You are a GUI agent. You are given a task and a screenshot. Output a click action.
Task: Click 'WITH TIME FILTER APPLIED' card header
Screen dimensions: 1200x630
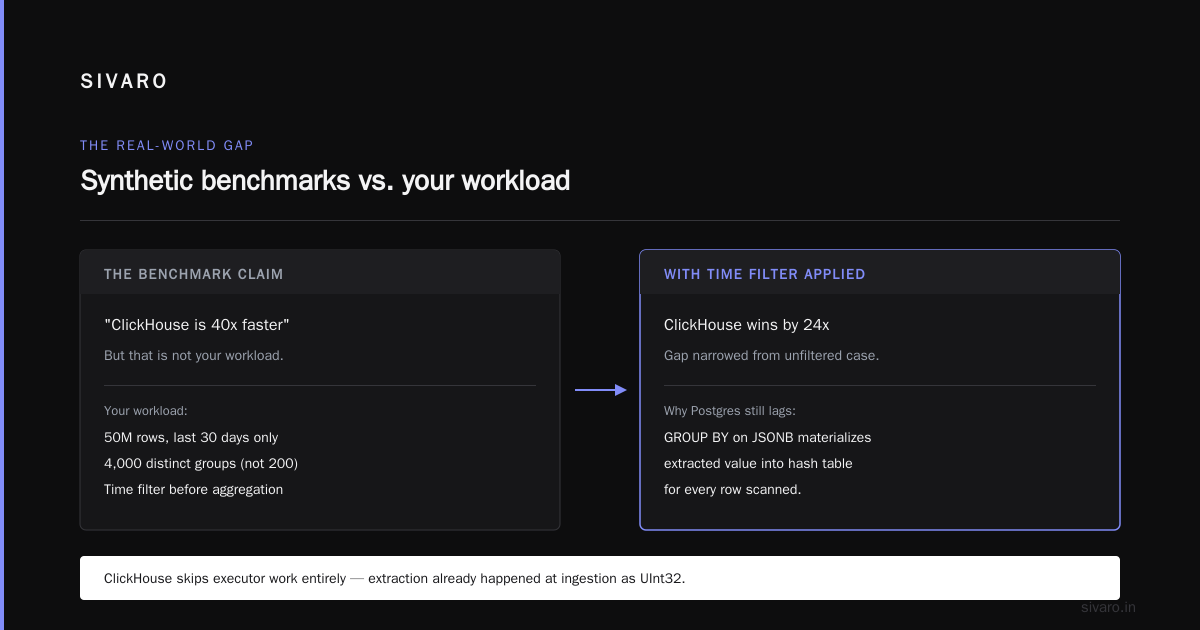880,273
